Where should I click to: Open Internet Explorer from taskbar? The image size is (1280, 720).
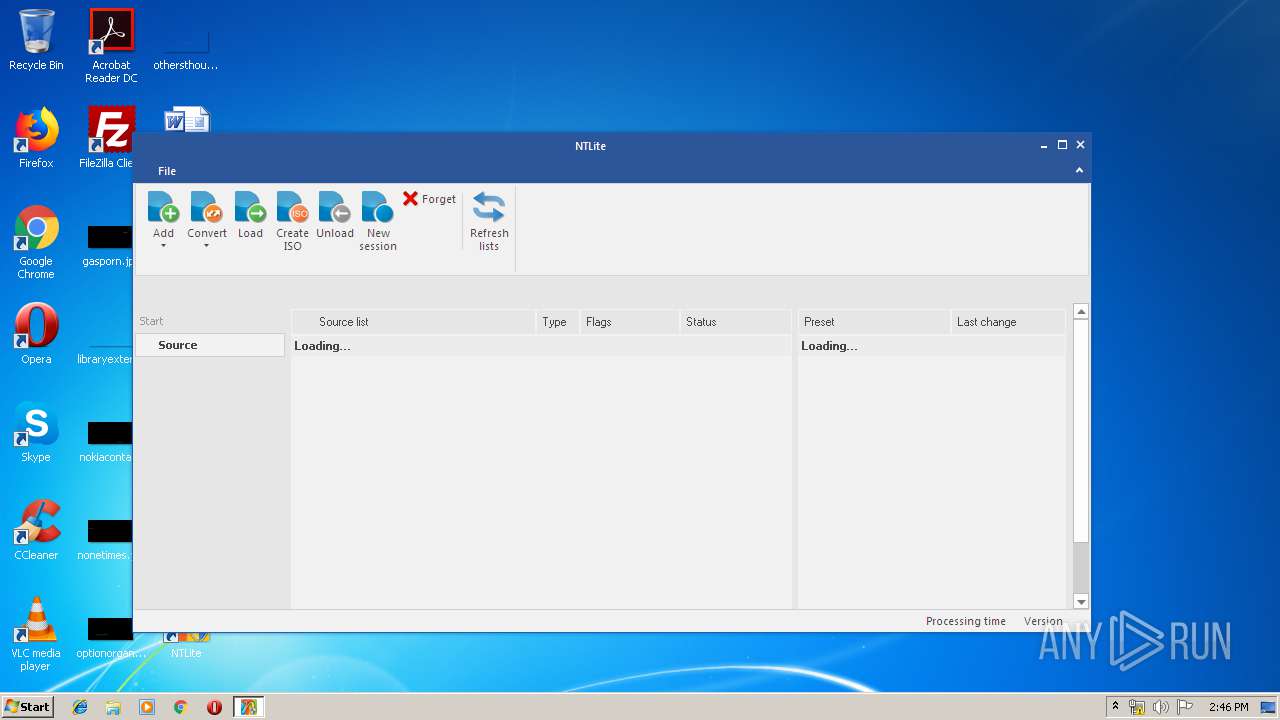click(80, 707)
